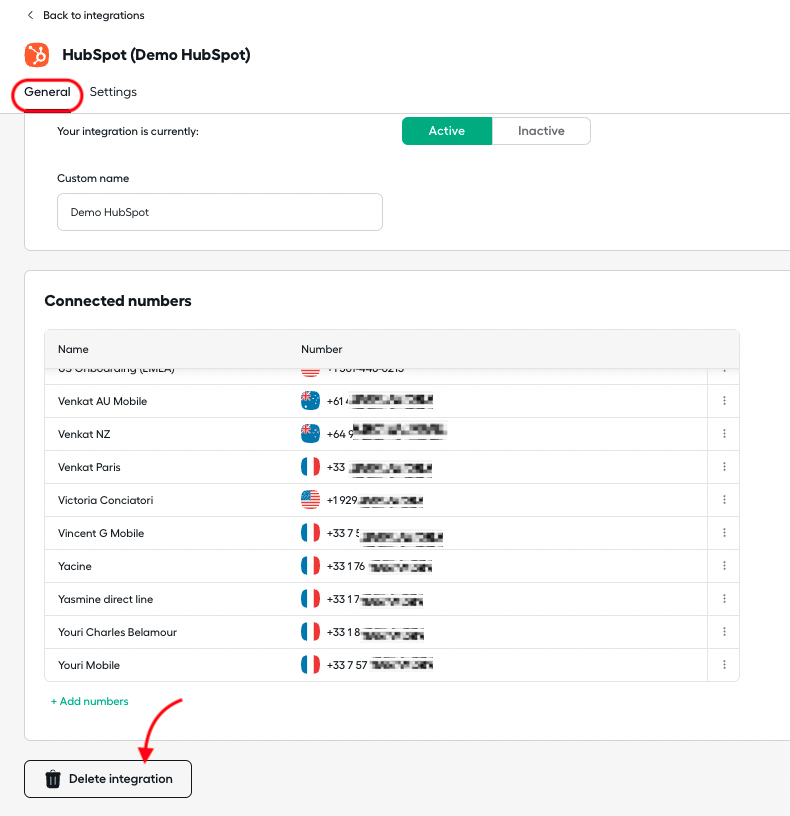Click the French flag on Yasmine direct line
The image size is (790, 816).
[x=310, y=599]
